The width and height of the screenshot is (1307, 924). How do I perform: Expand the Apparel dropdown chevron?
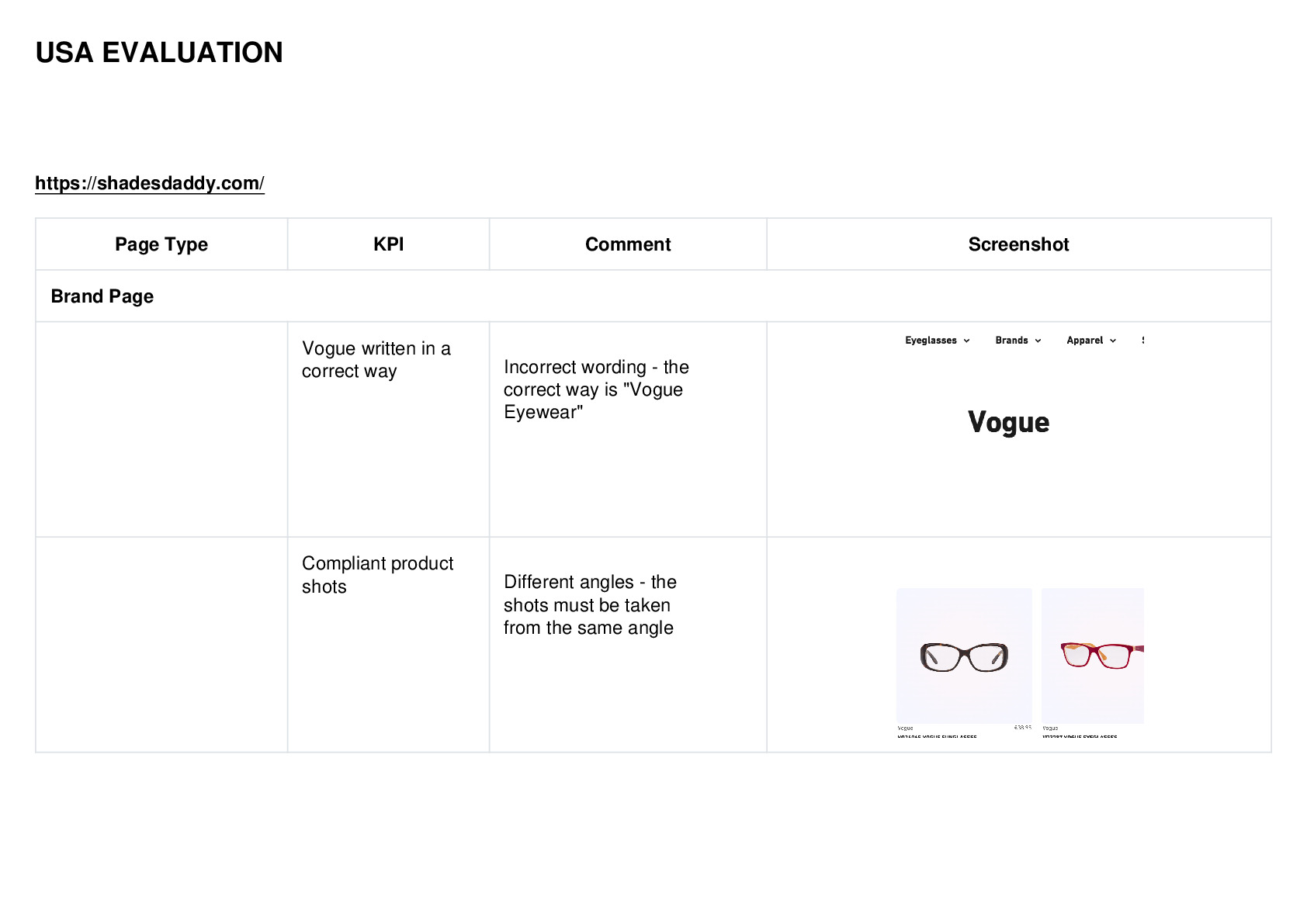tap(1113, 341)
